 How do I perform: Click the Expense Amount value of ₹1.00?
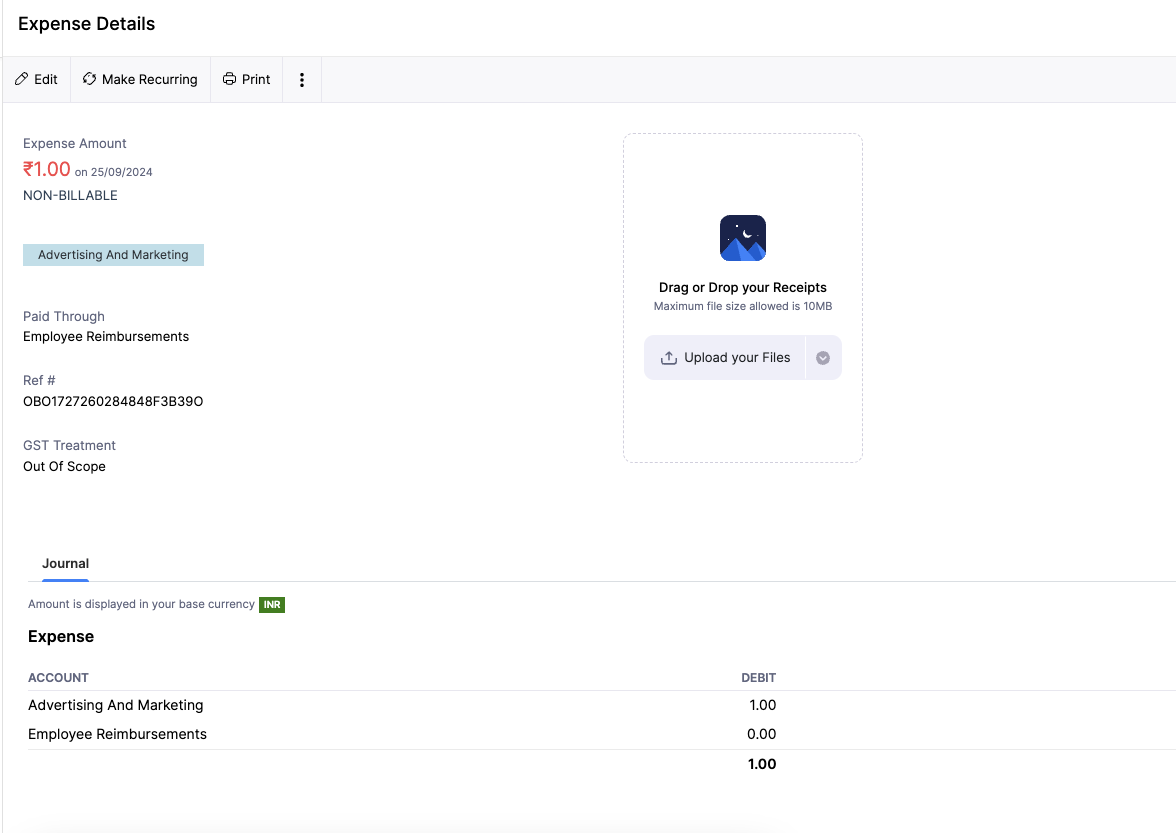point(46,168)
